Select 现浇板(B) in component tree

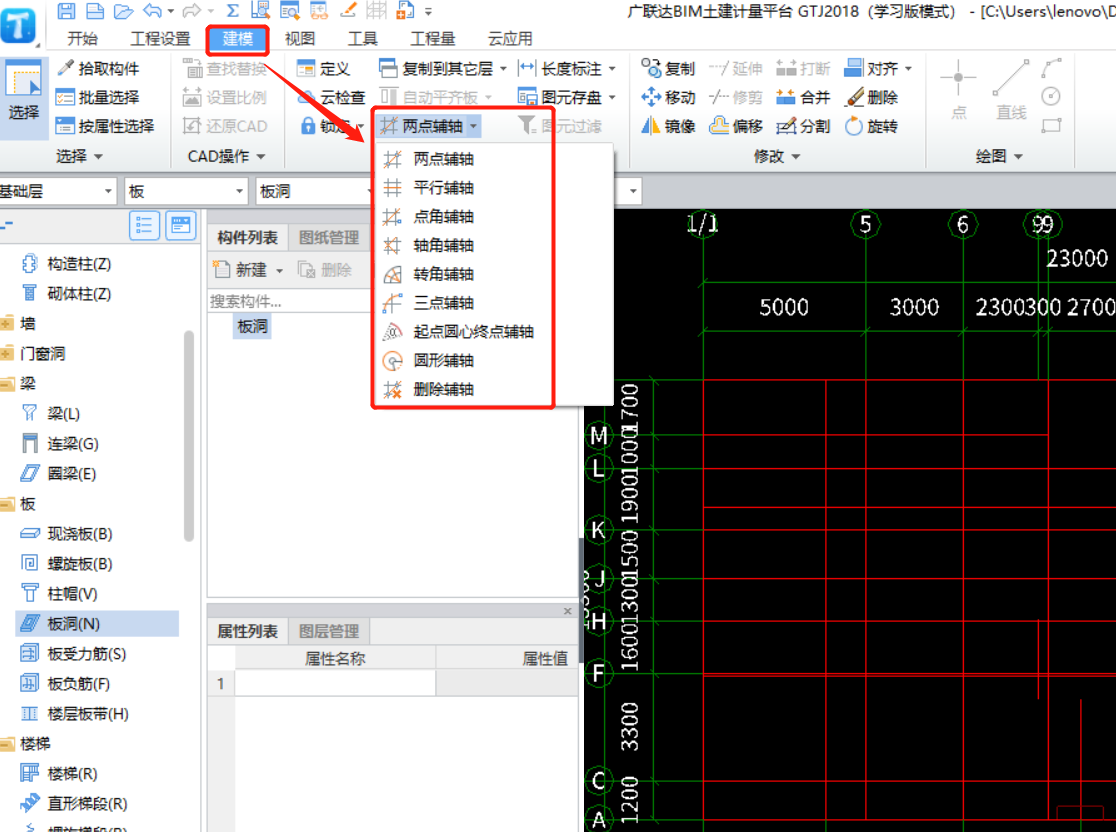[x=80, y=534]
